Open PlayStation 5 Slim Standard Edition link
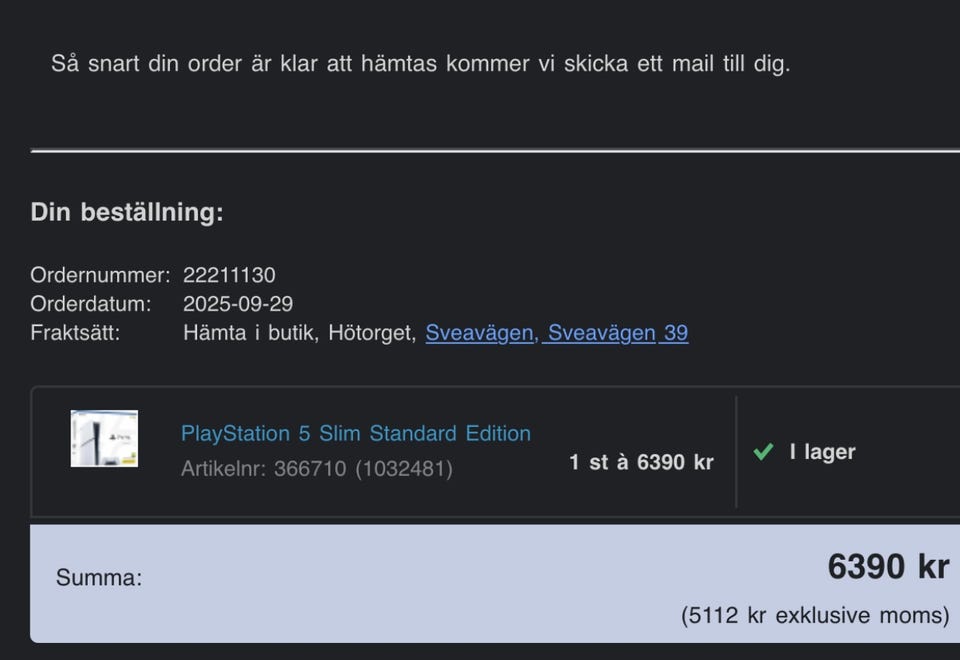The height and width of the screenshot is (660, 960). tap(356, 434)
